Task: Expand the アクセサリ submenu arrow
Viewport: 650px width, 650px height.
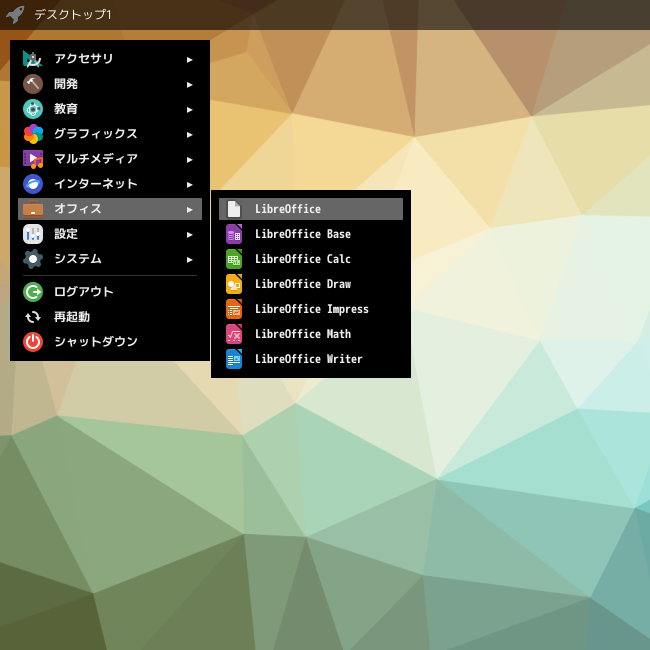Action: click(189, 60)
